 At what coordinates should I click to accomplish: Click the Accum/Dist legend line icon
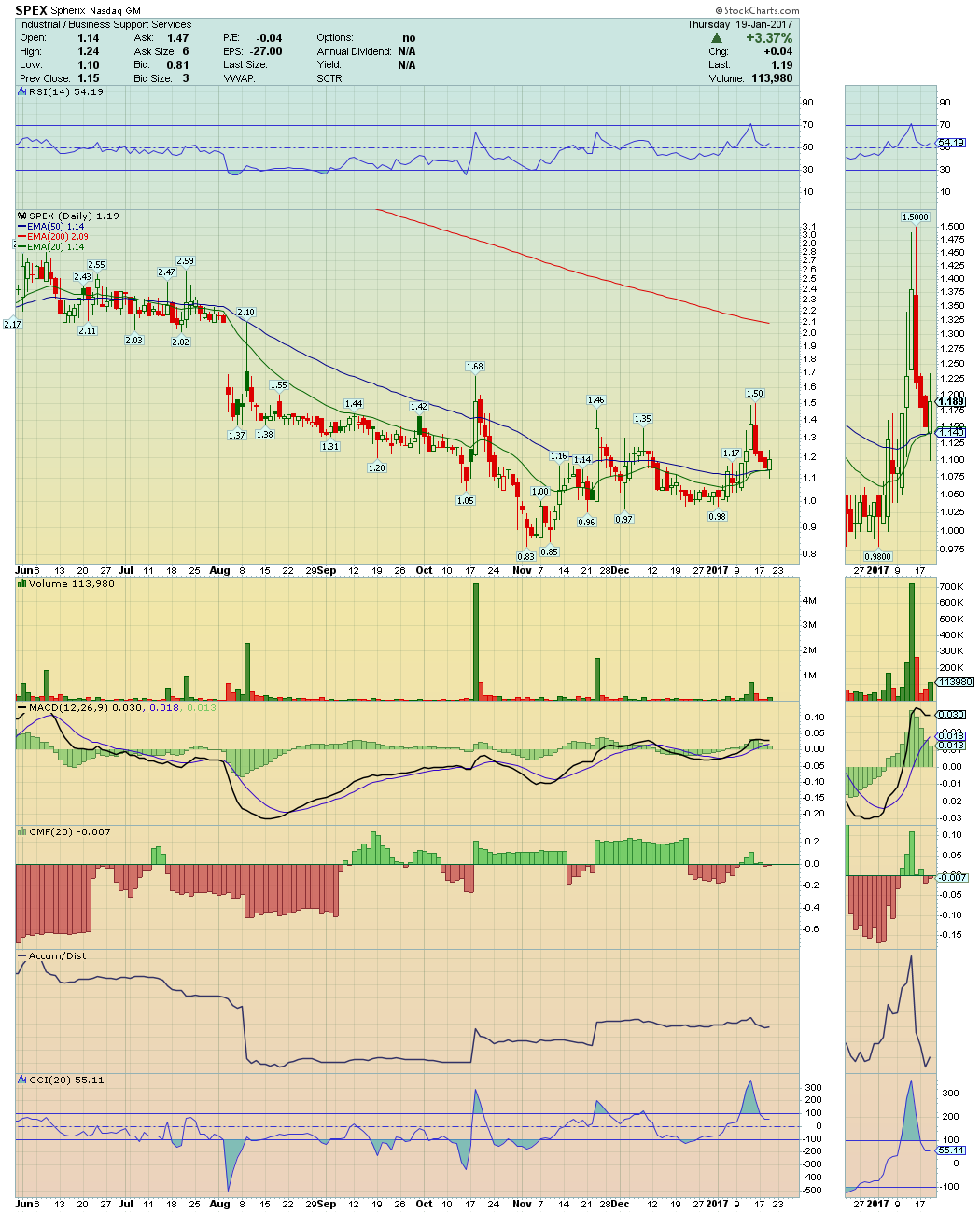[23, 955]
